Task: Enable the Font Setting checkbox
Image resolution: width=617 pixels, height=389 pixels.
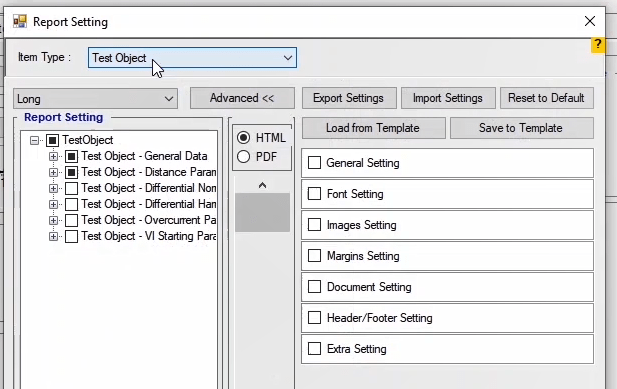Action: coord(314,194)
